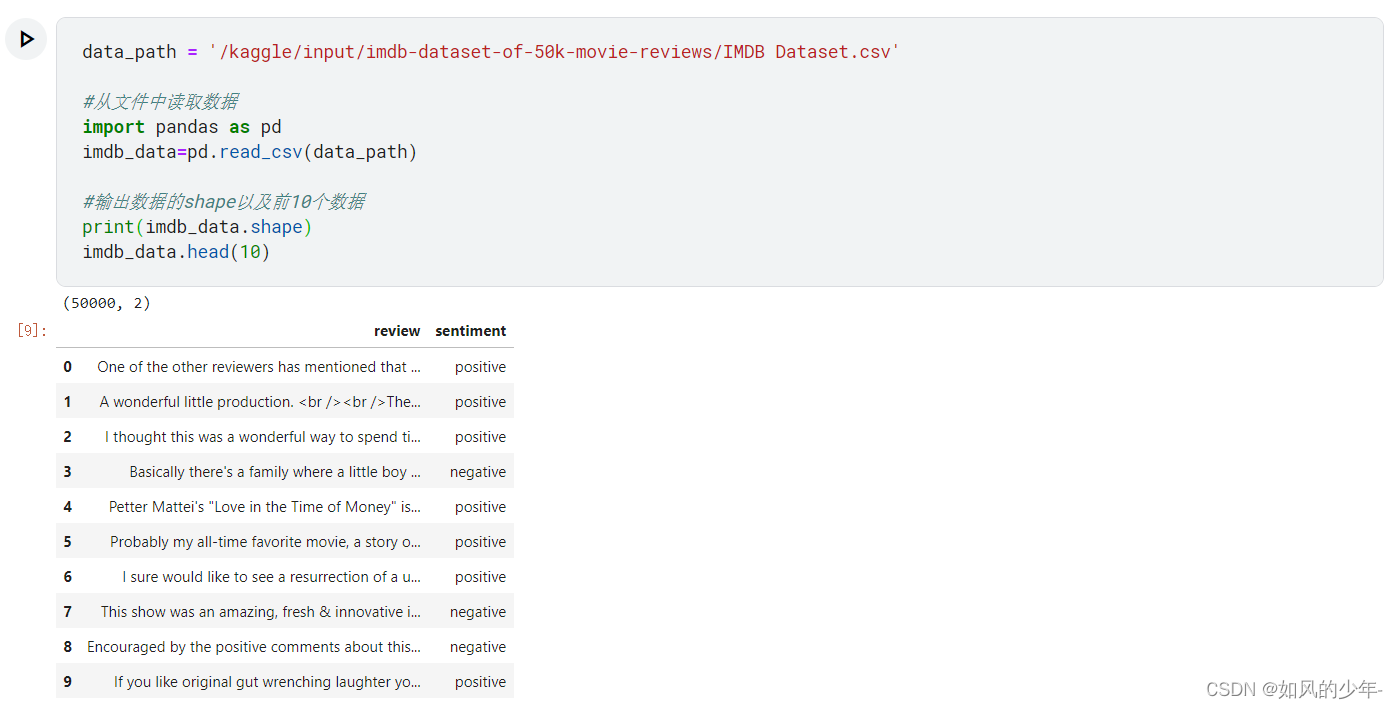Select review 'A wonderful little production'
Image resolution: width=1398 pixels, height=709 pixels.
260,402
